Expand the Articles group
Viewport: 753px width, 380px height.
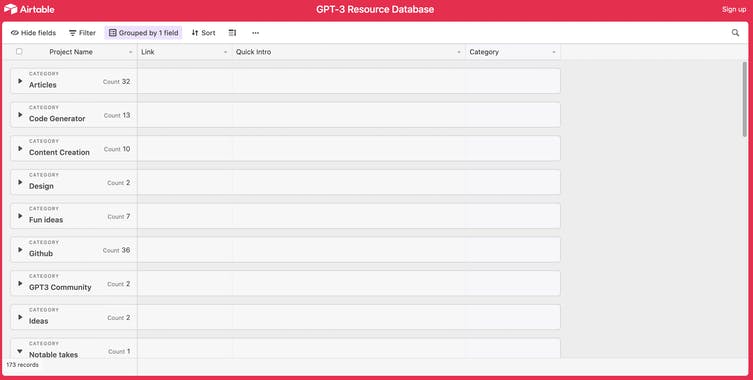pos(20,81)
